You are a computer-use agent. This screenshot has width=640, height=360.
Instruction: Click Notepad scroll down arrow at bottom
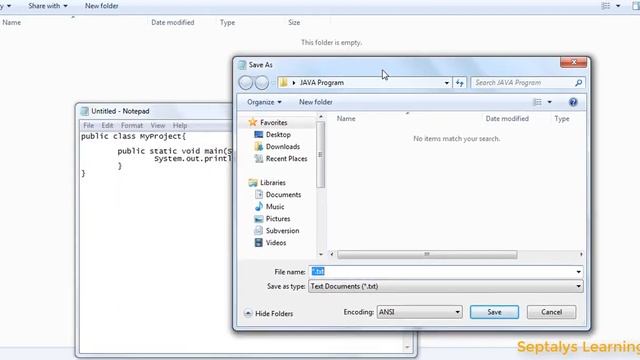pos(407,347)
